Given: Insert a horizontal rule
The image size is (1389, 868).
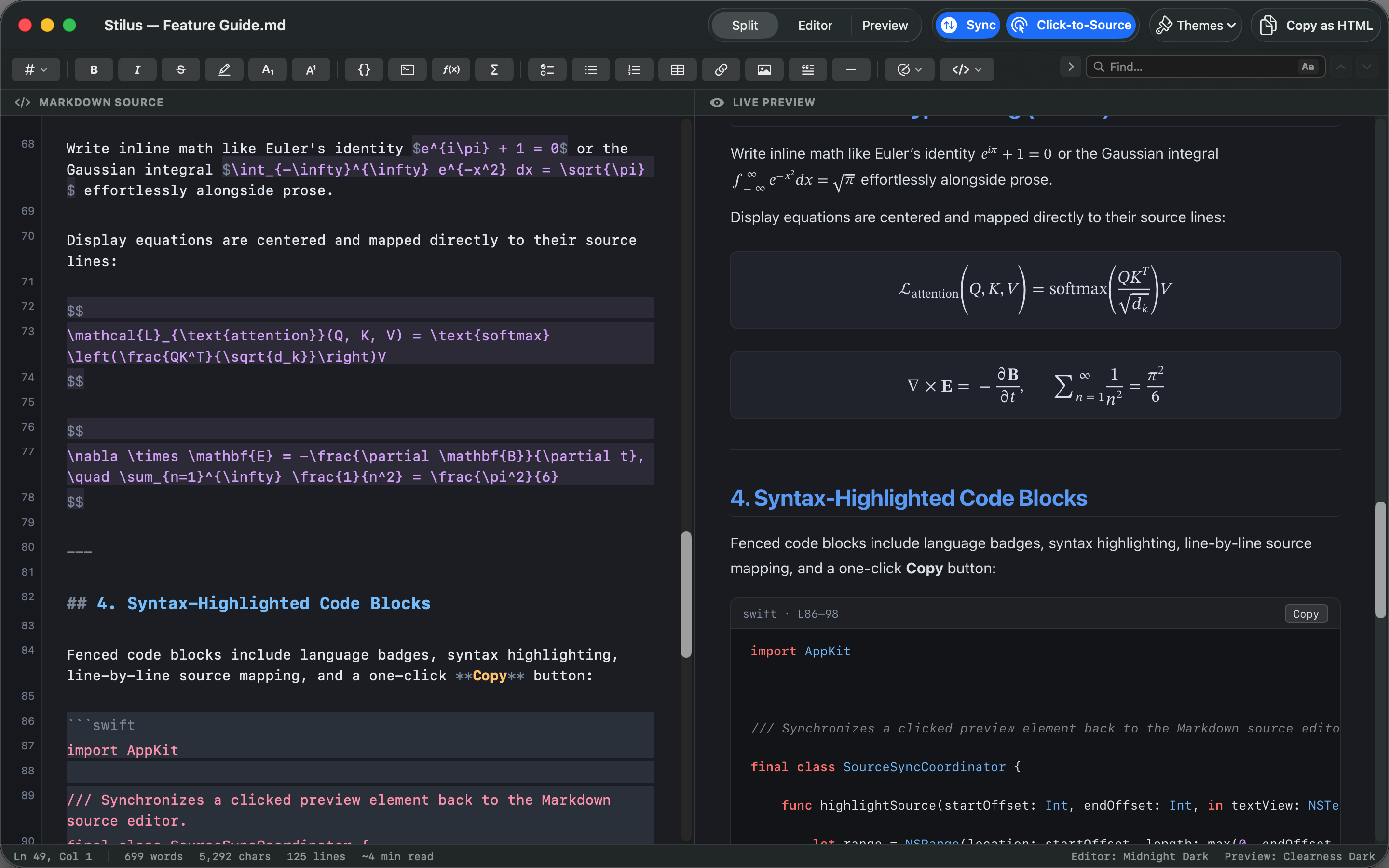Looking at the screenshot, I should (851, 69).
